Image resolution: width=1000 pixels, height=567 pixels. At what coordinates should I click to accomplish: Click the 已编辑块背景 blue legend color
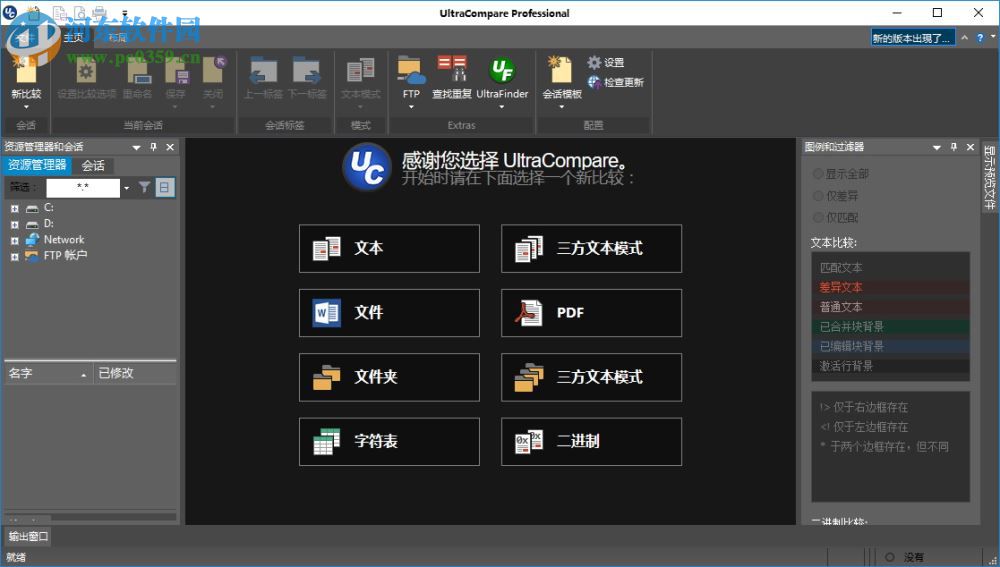[x=890, y=346]
